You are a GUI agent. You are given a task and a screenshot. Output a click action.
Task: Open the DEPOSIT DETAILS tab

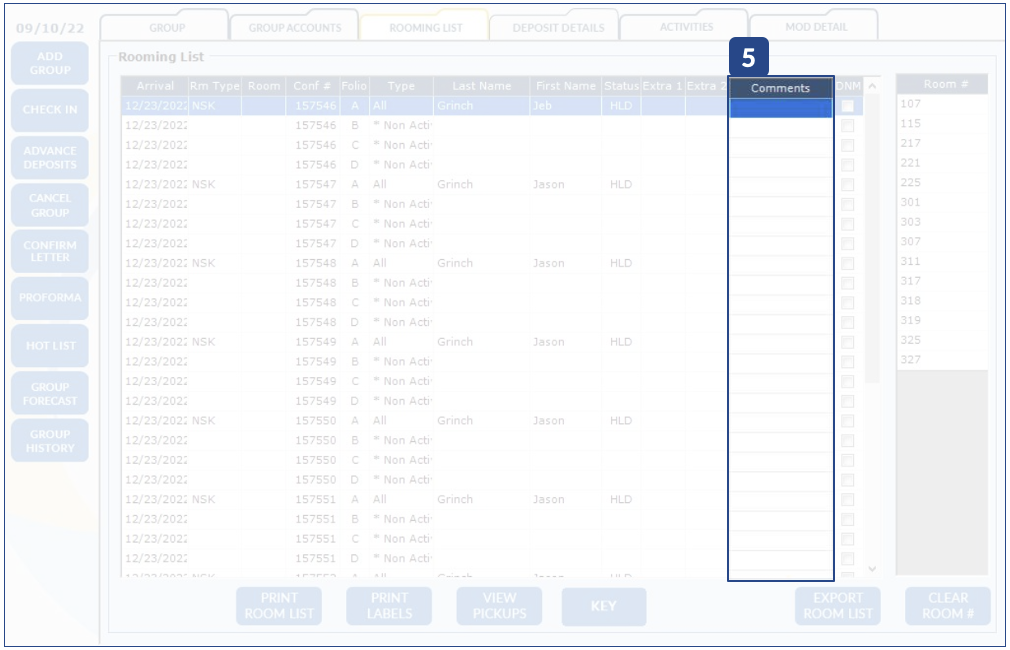558,27
